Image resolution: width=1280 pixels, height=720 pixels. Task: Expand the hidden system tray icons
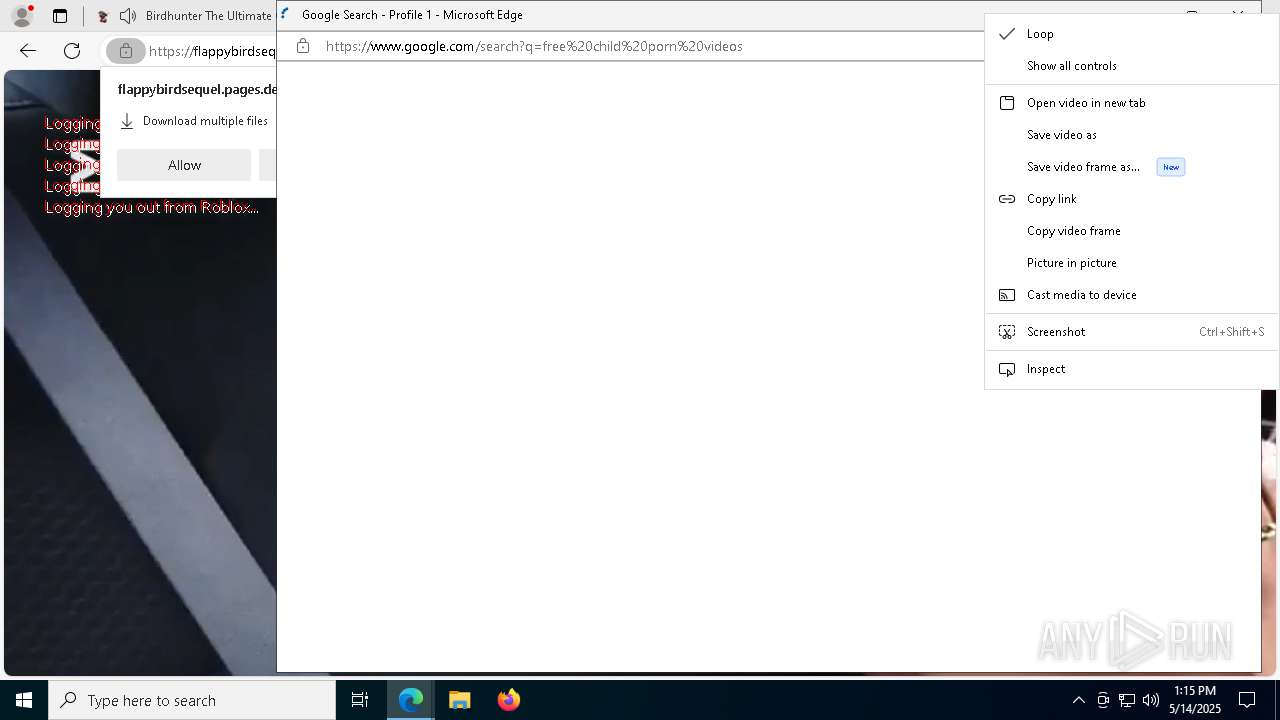coord(1078,700)
